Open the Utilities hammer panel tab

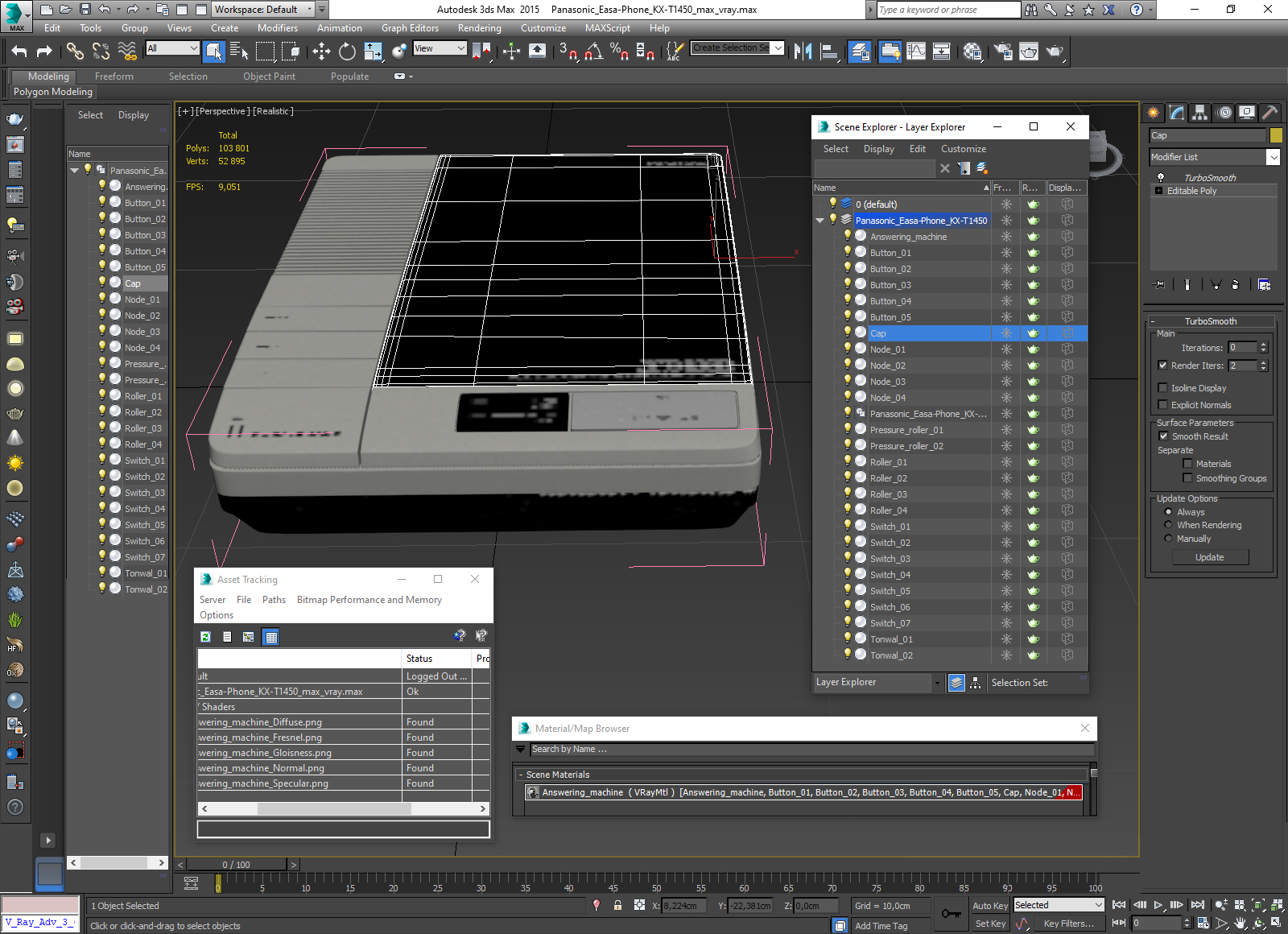point(1270,113)
